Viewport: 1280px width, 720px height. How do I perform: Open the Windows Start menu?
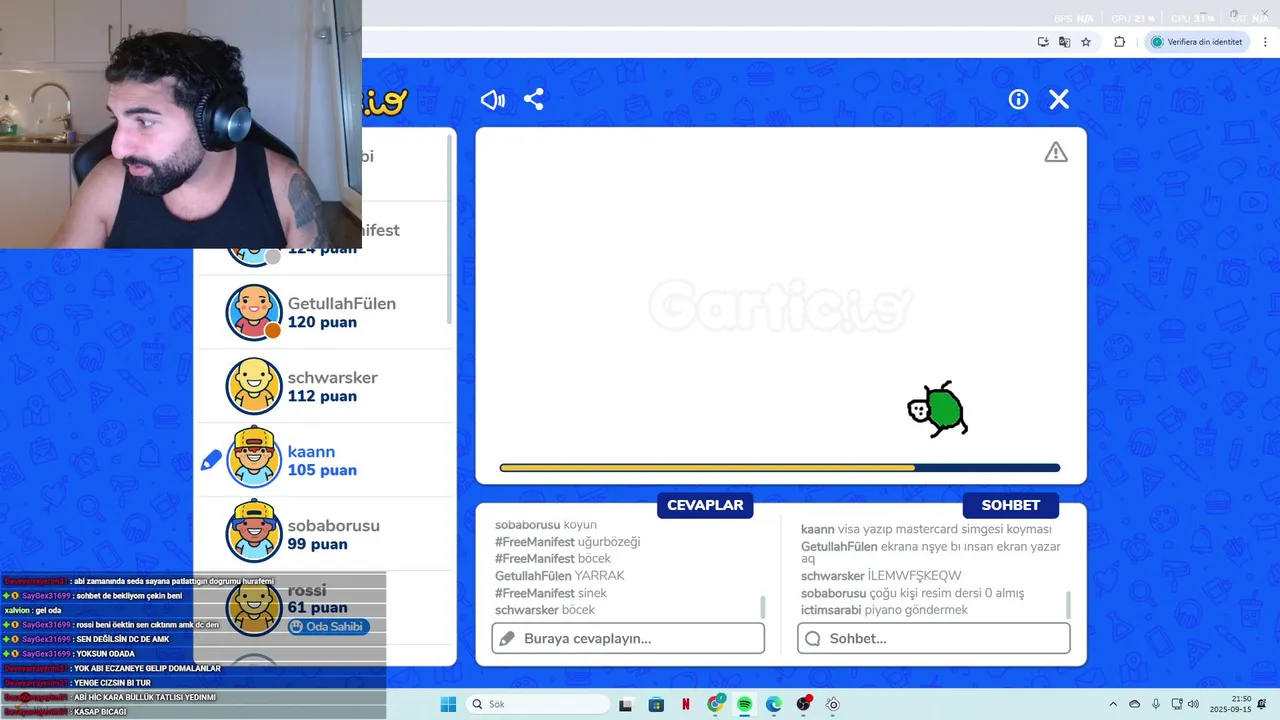tap(448, 704)
